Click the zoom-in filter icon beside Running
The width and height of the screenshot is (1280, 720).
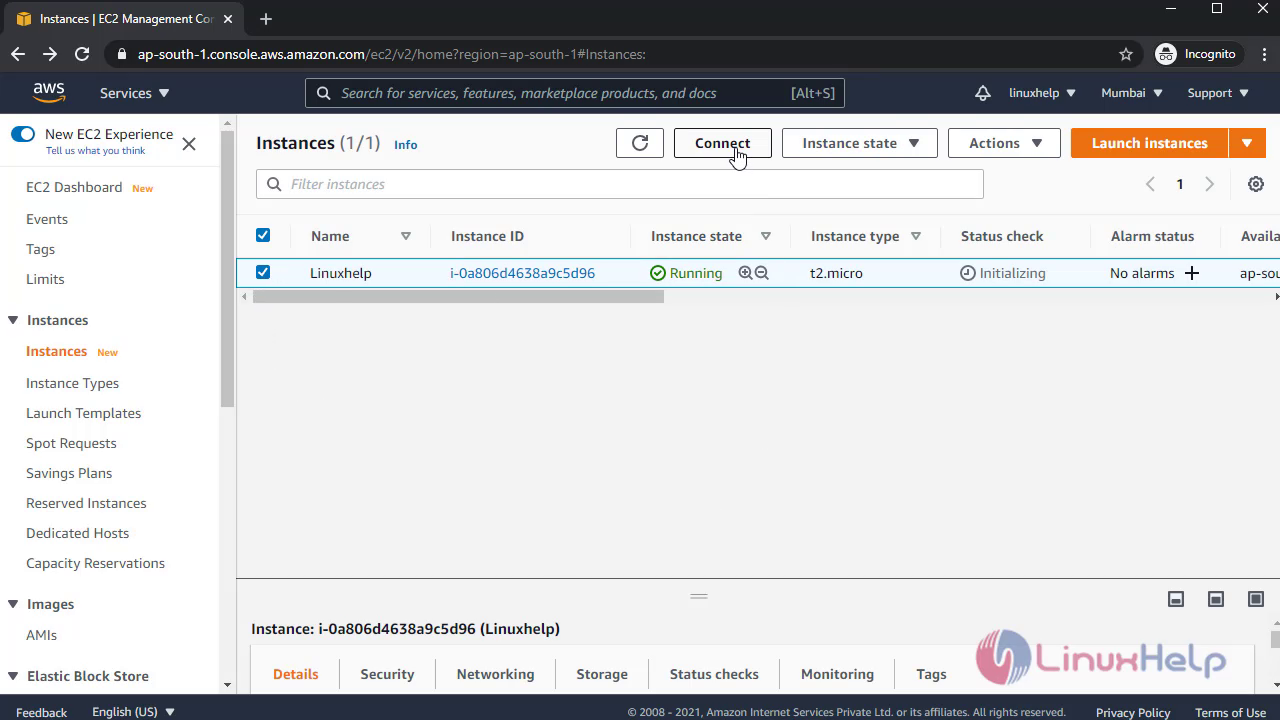pos(745,273)
